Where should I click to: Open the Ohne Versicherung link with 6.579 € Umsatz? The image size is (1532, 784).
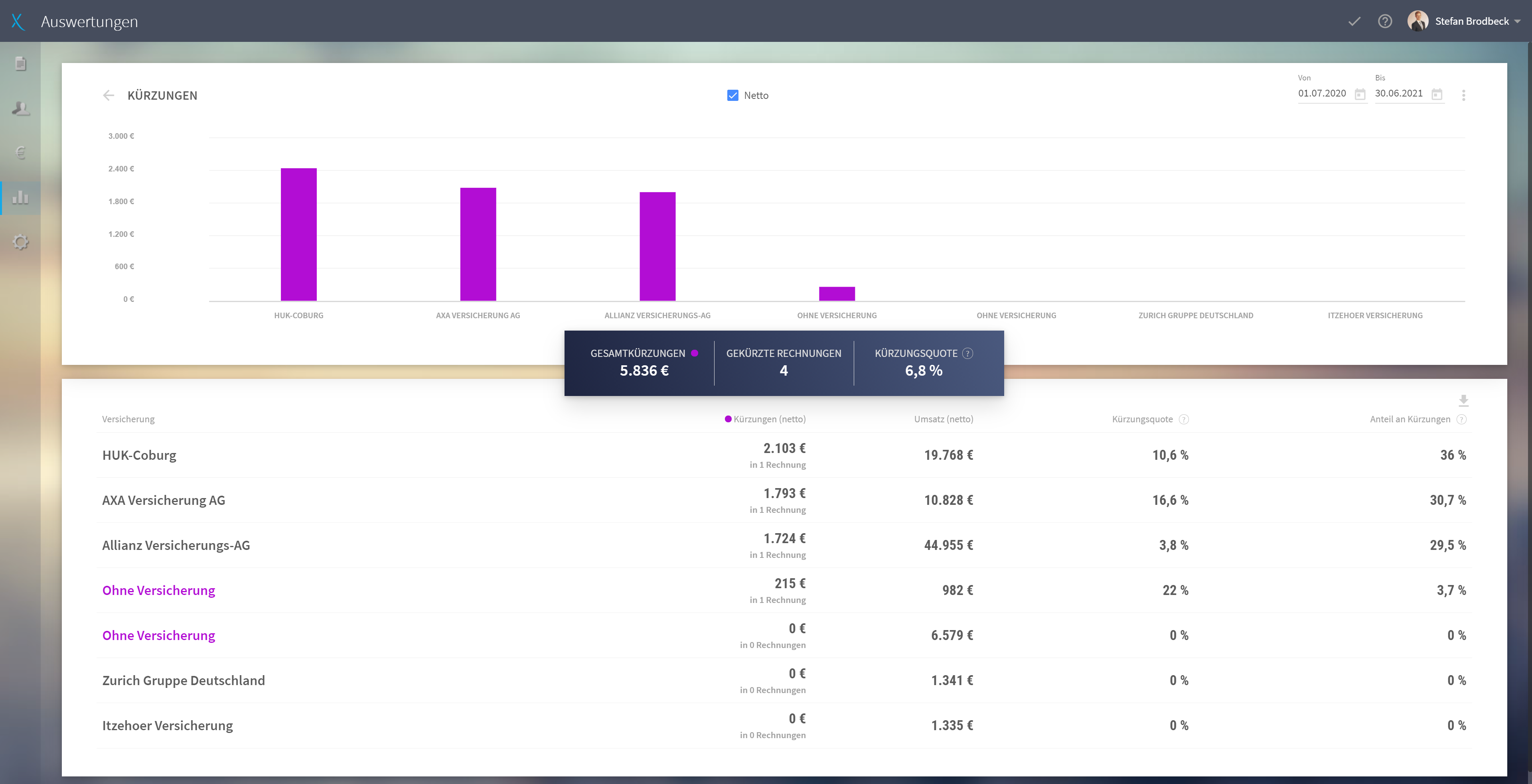point(159,635)
